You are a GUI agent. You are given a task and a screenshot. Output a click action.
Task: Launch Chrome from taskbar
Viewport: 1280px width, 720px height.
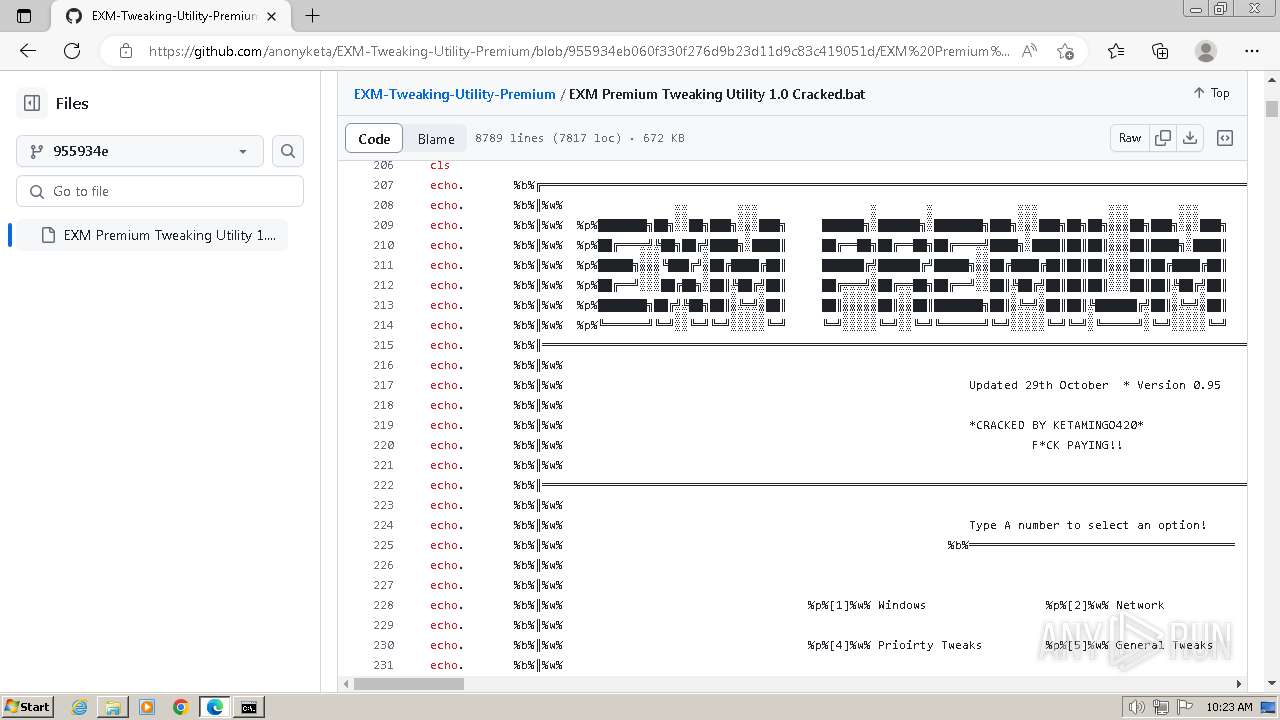(x=181, y=707)
